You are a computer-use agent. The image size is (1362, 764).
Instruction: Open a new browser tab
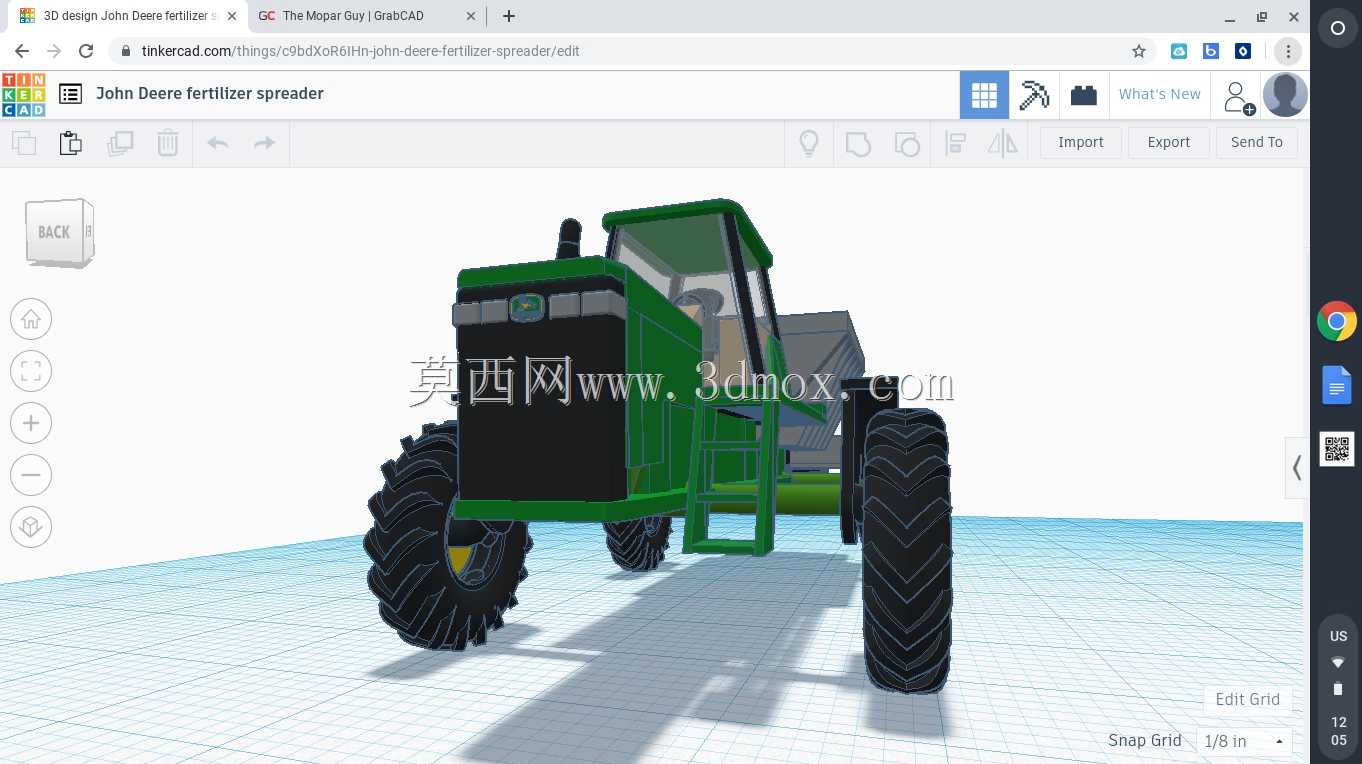pyautogui.click(x=509, y=16)
